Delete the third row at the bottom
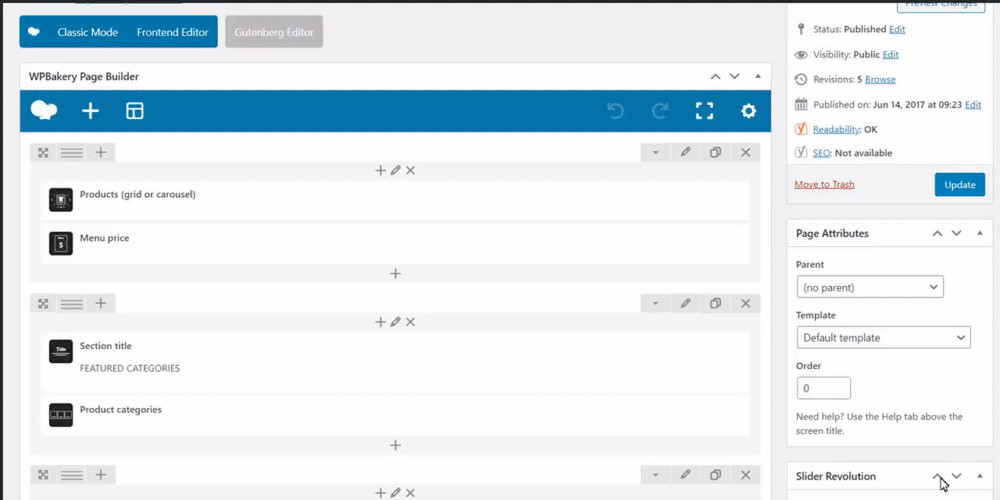This screenshot has width=1000, height=500. [746, 474]
